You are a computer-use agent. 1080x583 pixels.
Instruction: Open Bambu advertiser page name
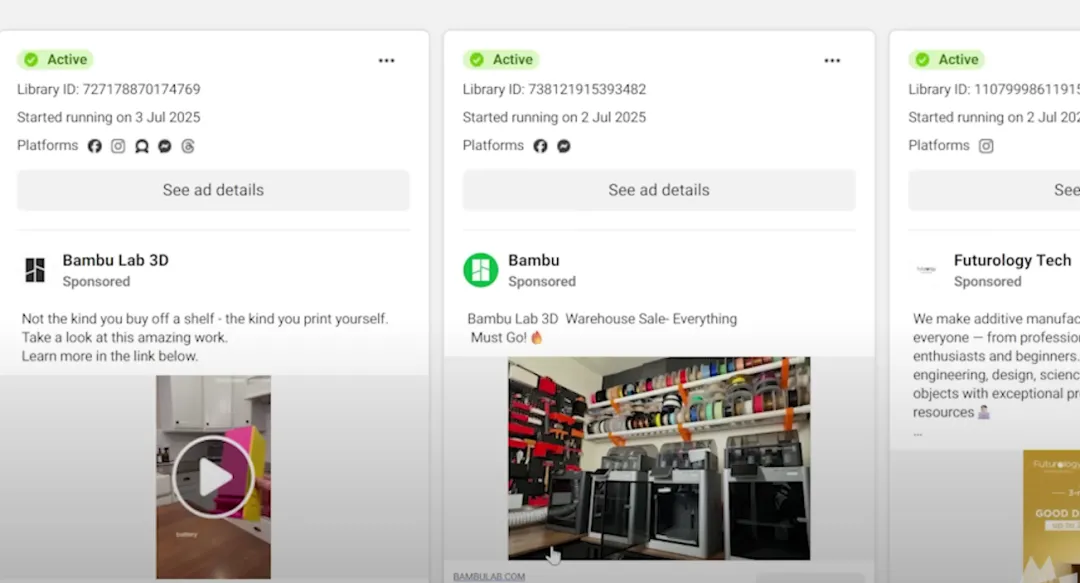pyautogui.click(x=534, y=260)
